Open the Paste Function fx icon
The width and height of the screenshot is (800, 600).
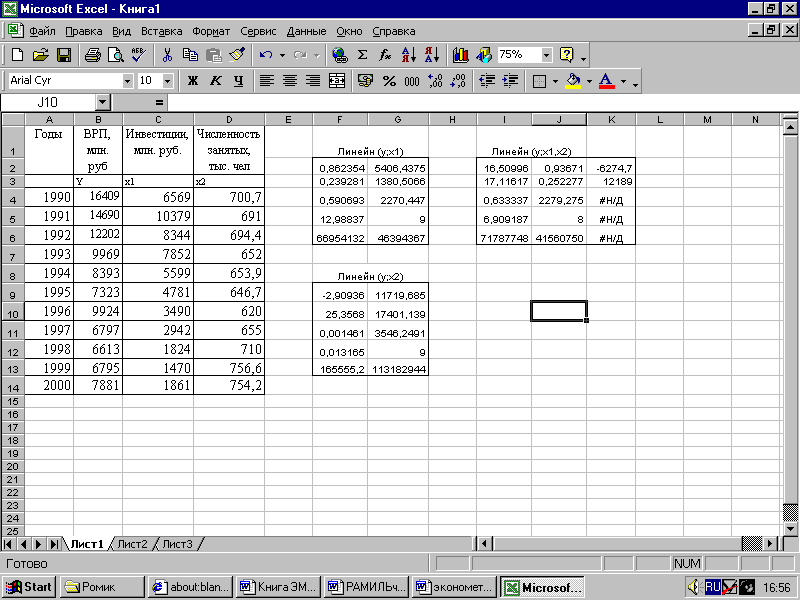(x=385, y=55)
